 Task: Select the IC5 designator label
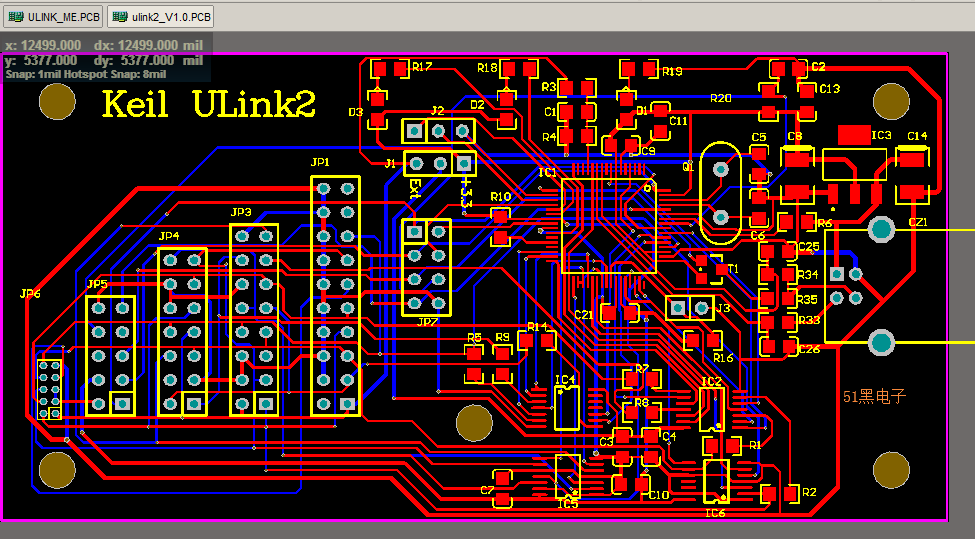[568, 504]
